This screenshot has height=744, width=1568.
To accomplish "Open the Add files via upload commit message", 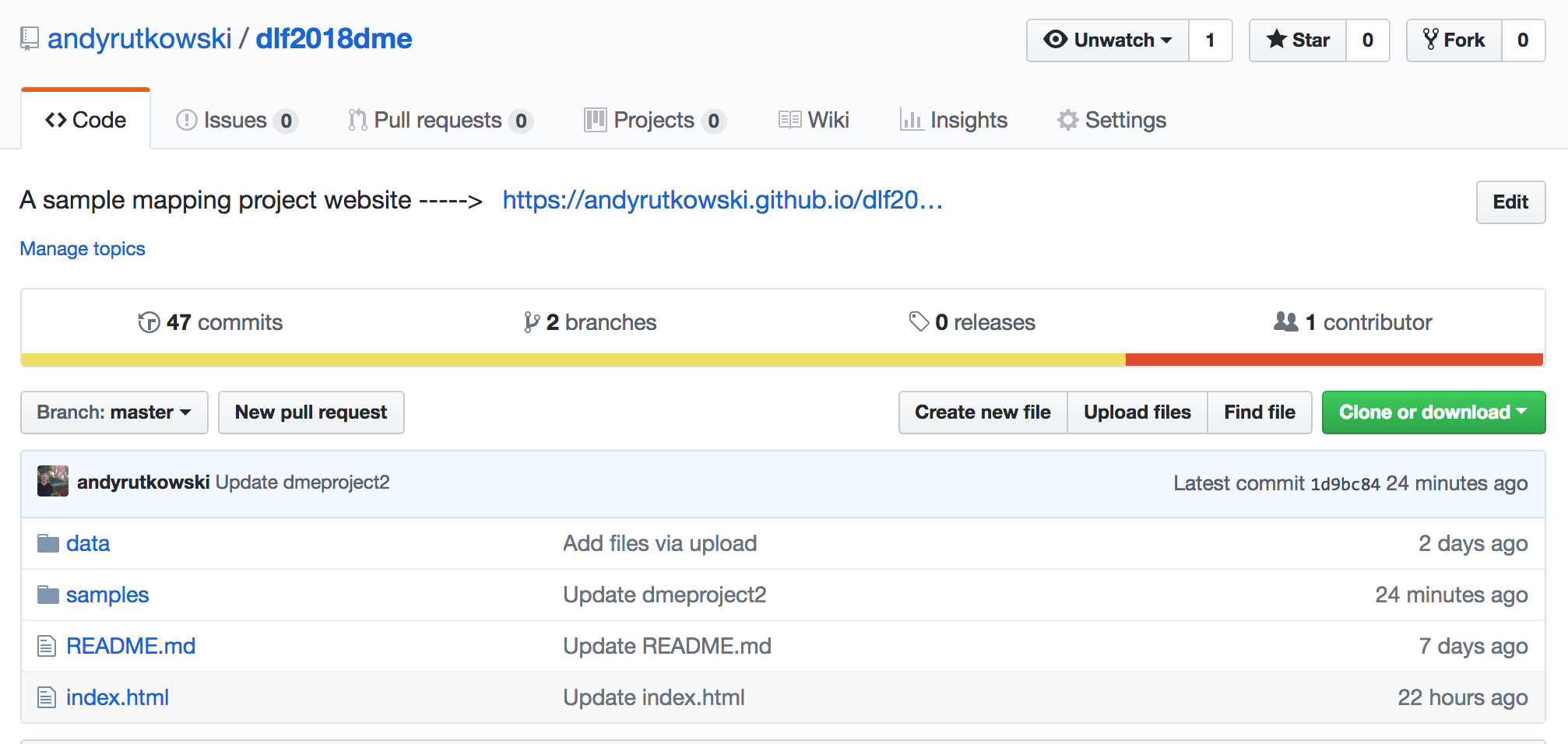I will [x=660, y=543].
